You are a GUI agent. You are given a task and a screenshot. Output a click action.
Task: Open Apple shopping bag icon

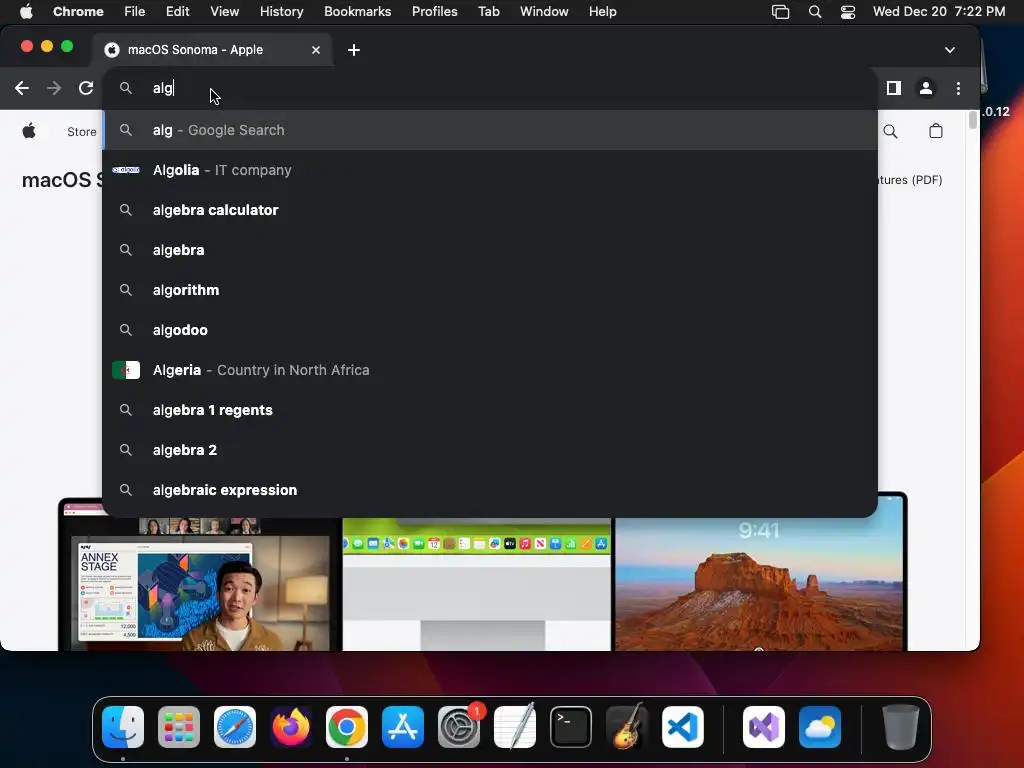coord(936,131)
